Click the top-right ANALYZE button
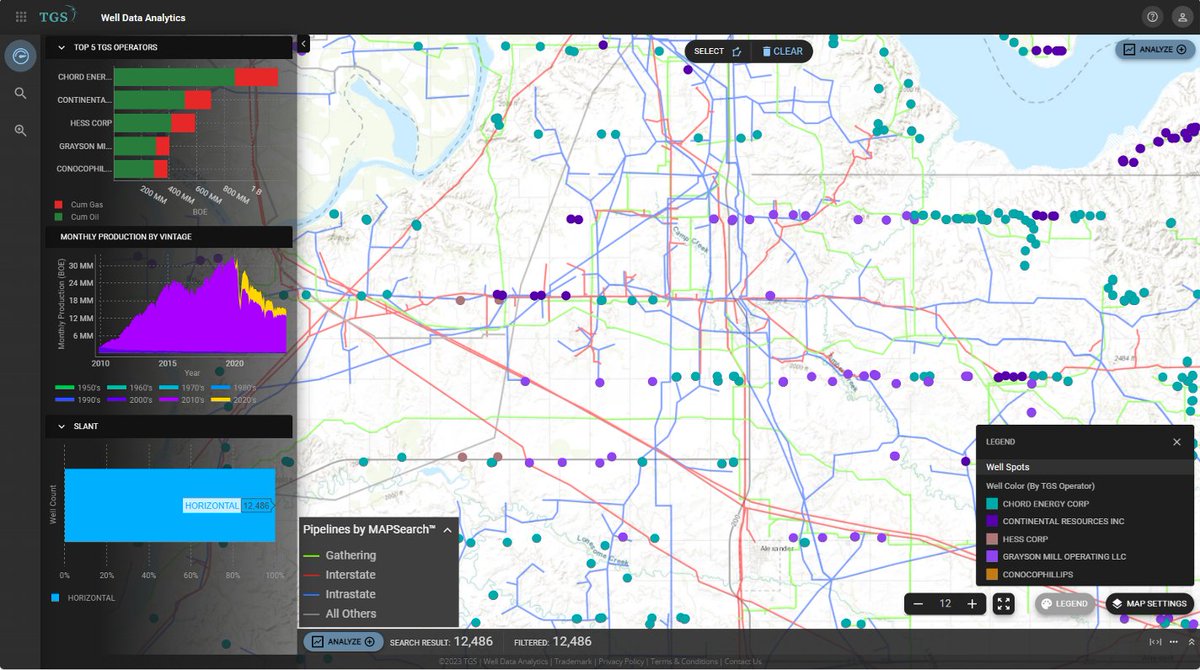The width and height of the screenshot is (1200, 670). point(1154,49)
